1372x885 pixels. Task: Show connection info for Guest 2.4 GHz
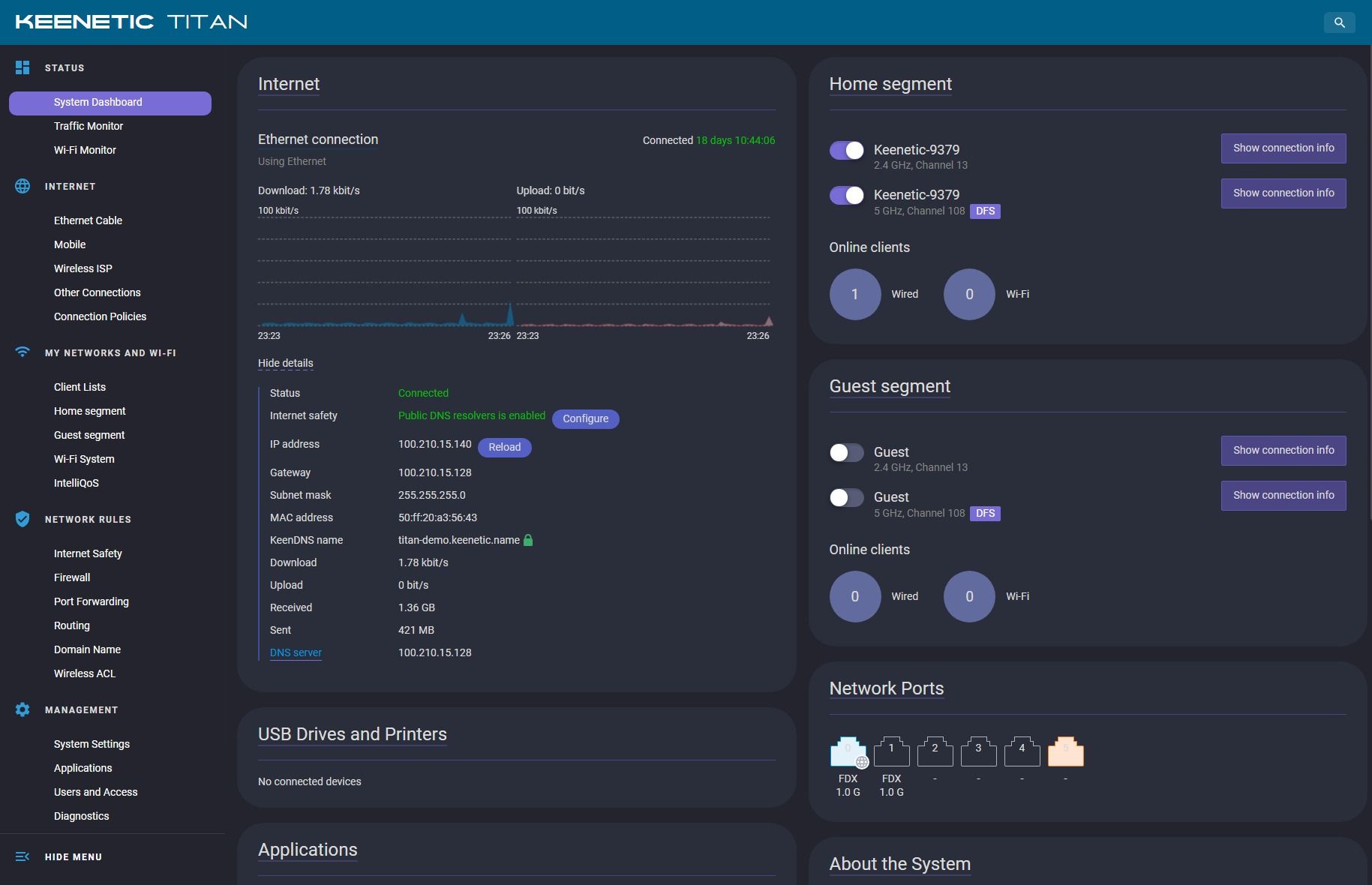click(1283, 451)
